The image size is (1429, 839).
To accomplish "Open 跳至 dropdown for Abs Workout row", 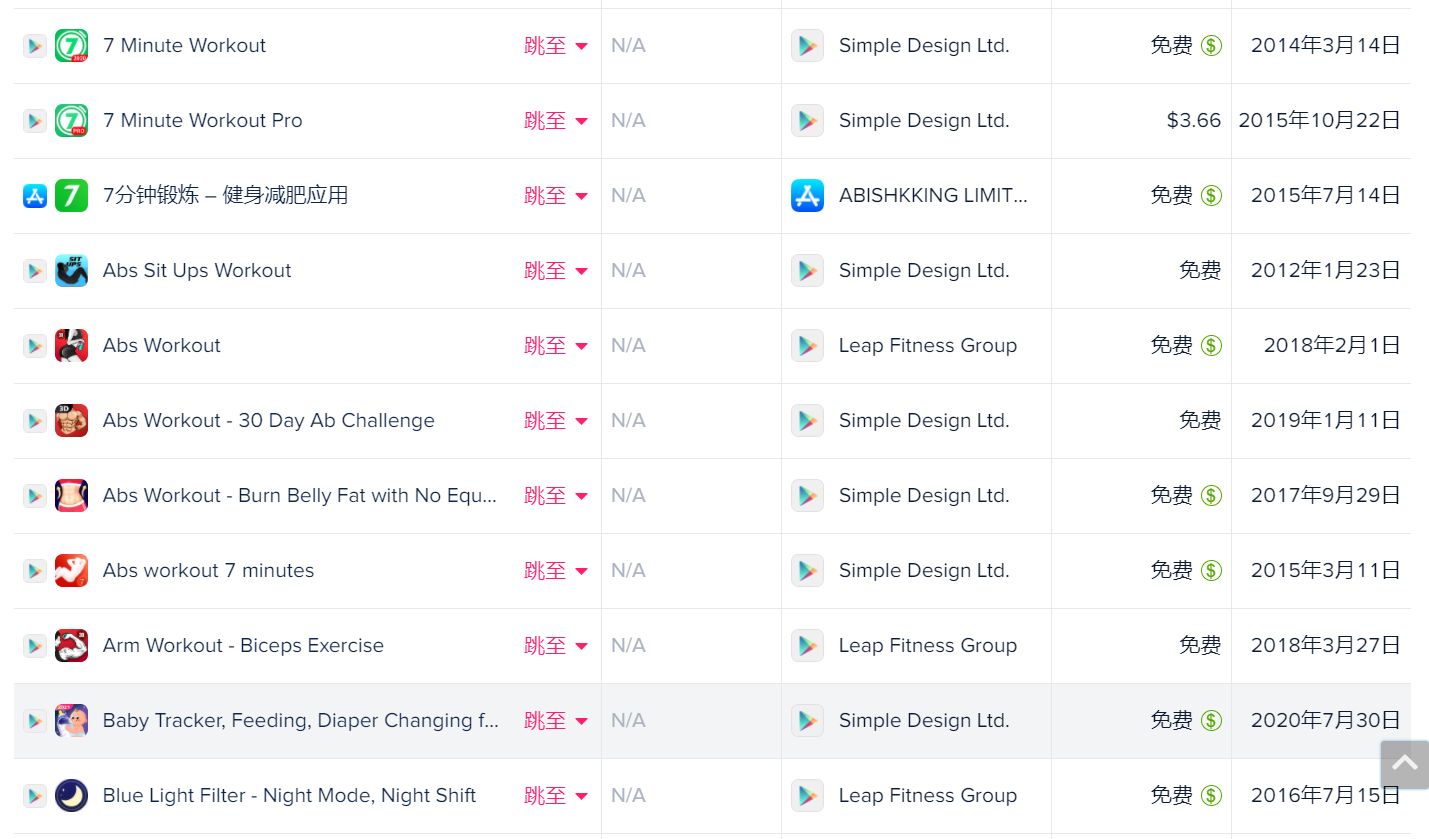I will (556, 346).
